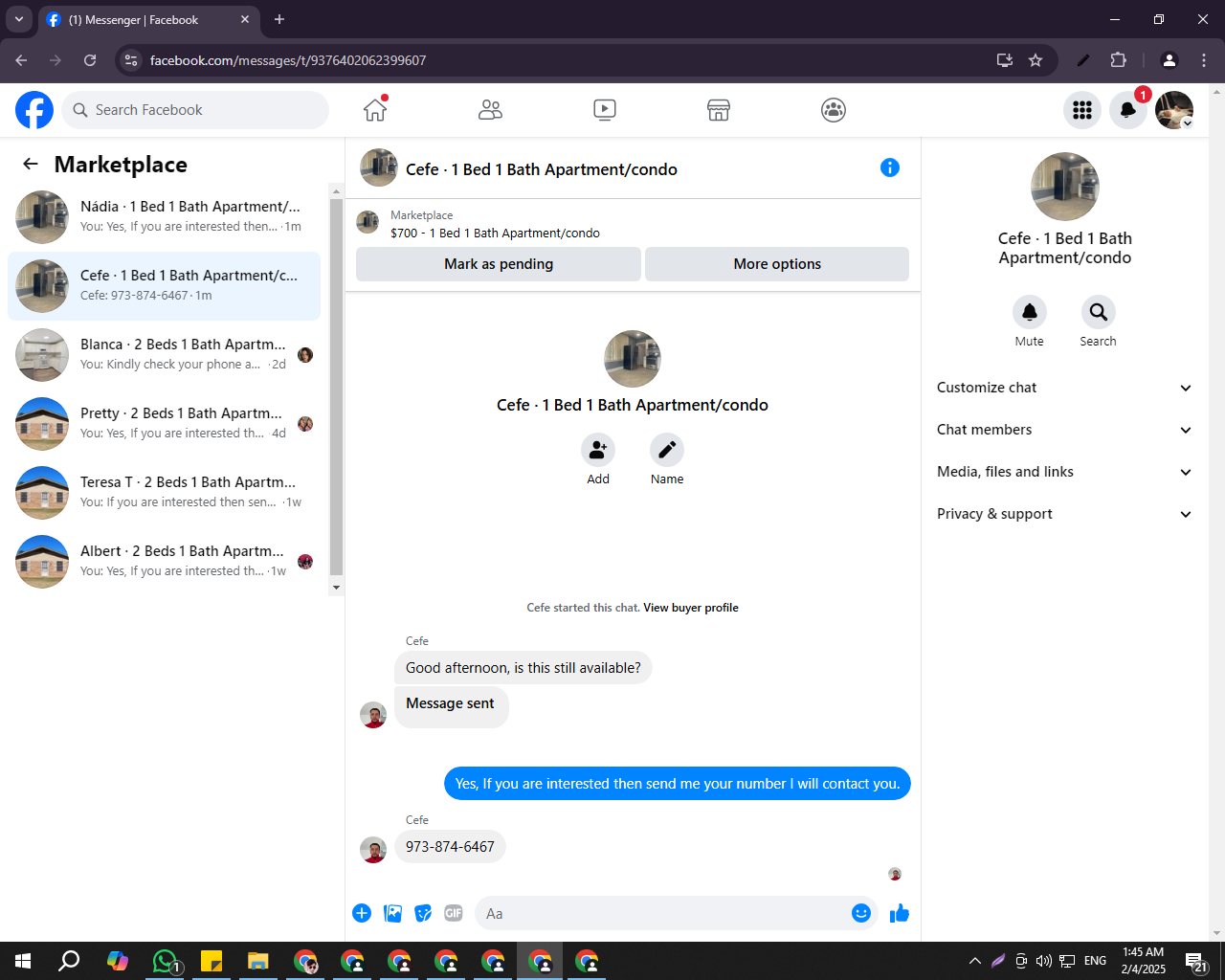Attach a photo using the image icon
The height and width of the screenshot is (980, 1225).
[392, 913]
